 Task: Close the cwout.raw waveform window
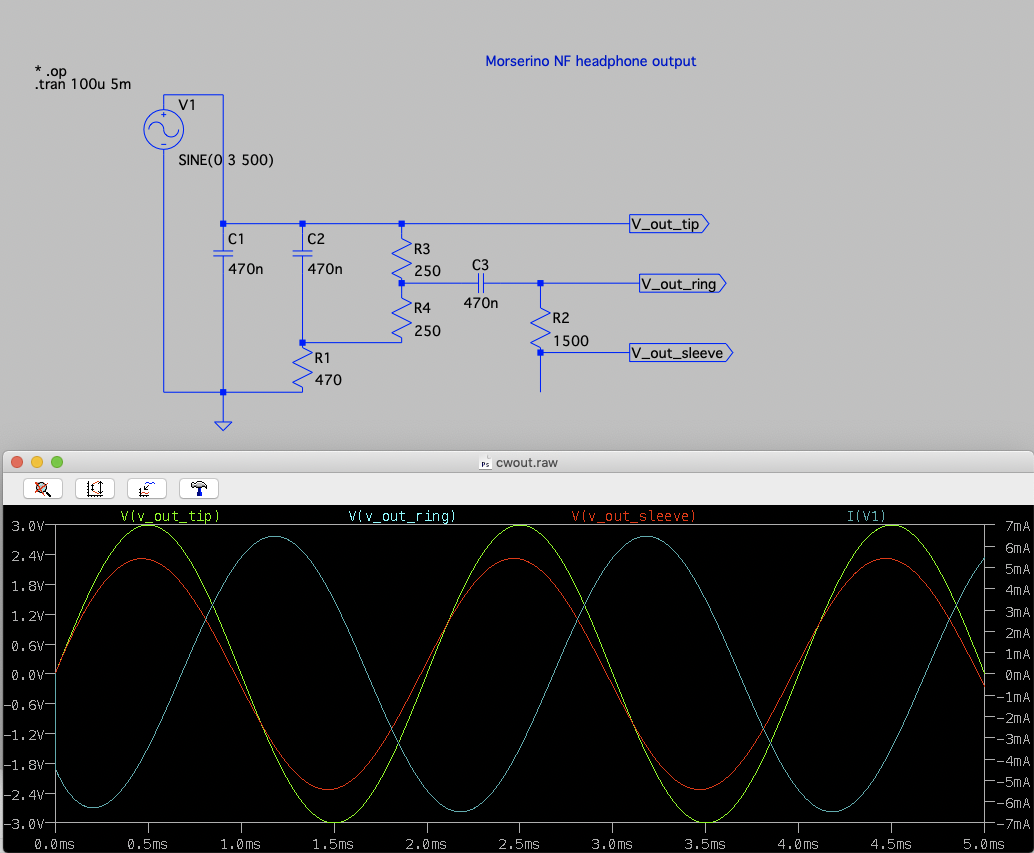pyautogui.click(x=17, y=462)
